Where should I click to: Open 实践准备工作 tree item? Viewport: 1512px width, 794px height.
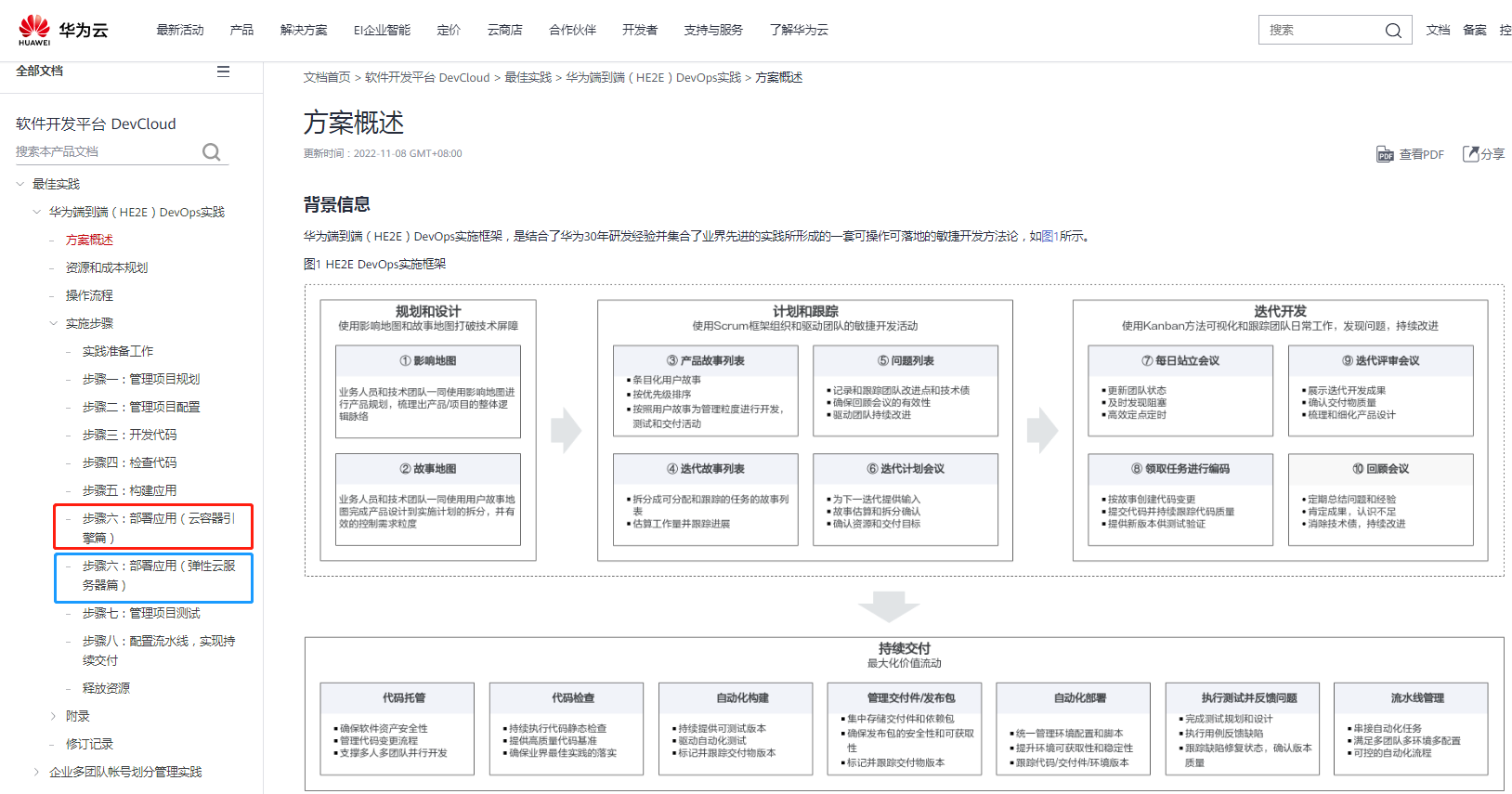click(118, 351)
